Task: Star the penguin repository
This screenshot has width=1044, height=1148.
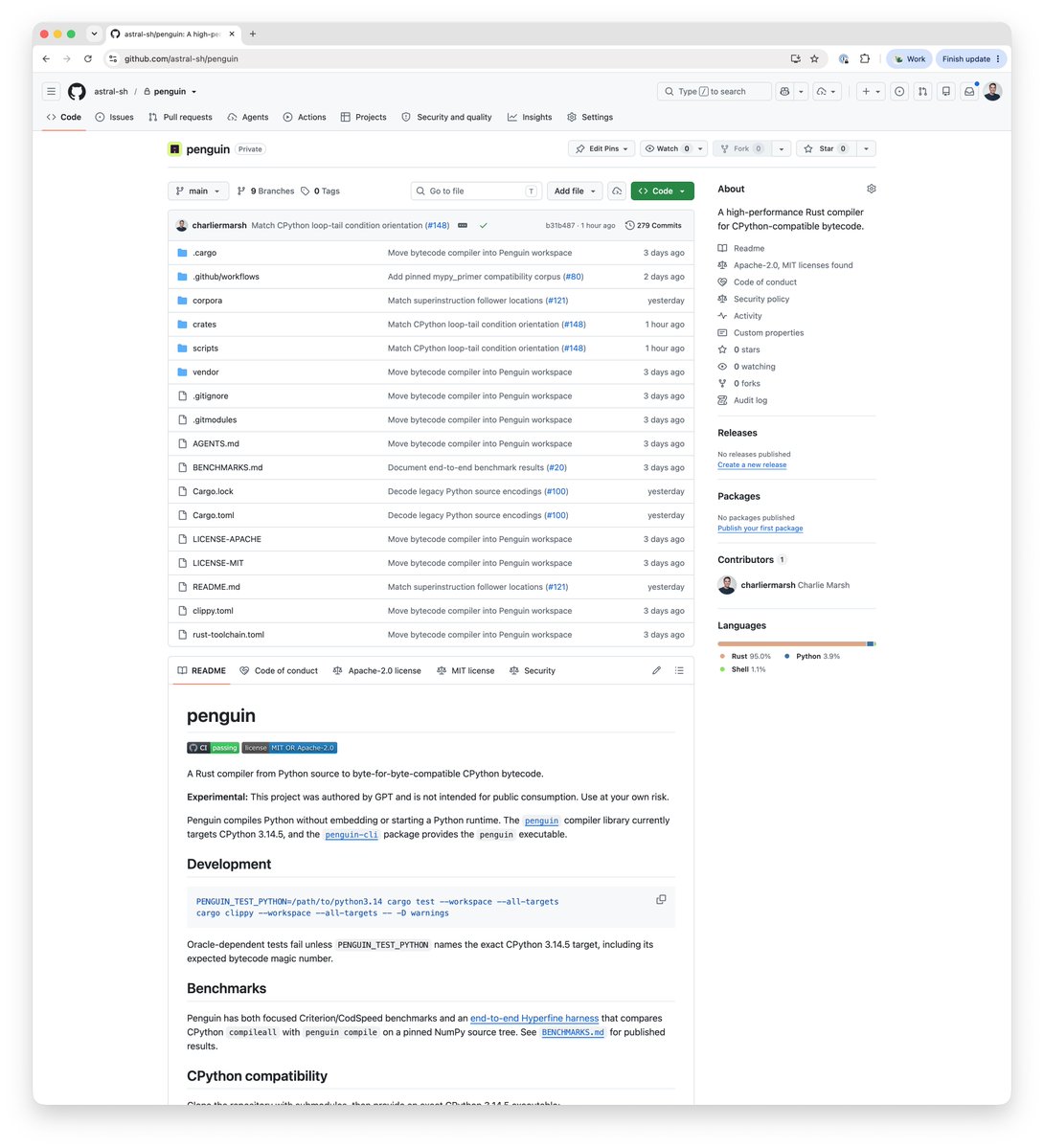Action: click(826, 148)
